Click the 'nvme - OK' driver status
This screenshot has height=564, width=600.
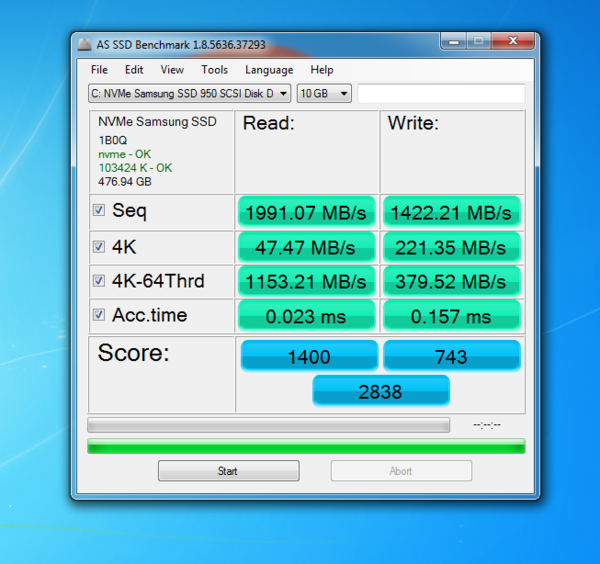pyautogui.click(x=125, y=154)
